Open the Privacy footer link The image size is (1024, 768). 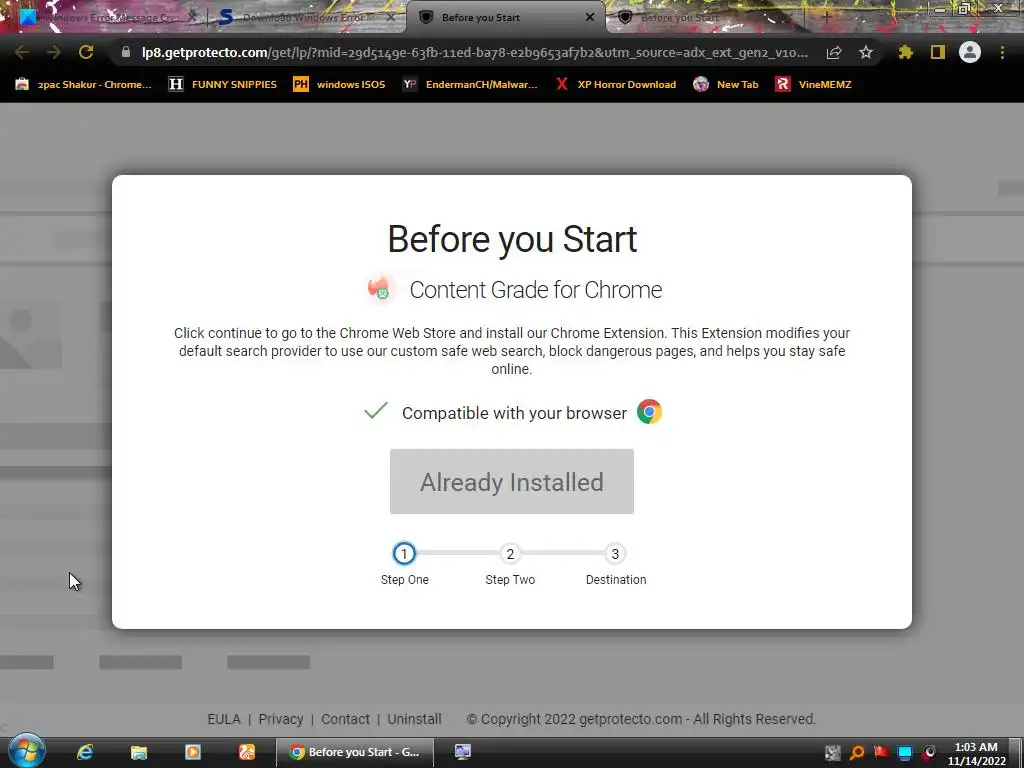pyautogui.click(x=281, y=719)
